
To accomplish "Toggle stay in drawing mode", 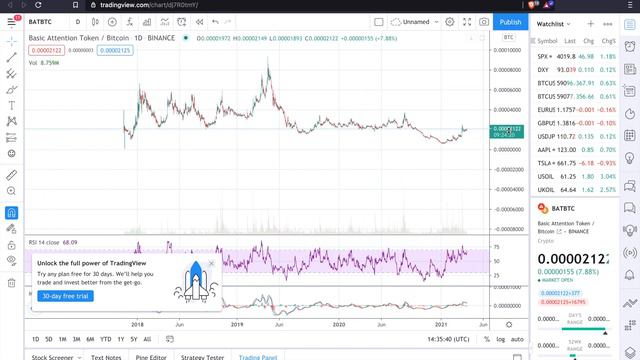I will pos(11,229).
